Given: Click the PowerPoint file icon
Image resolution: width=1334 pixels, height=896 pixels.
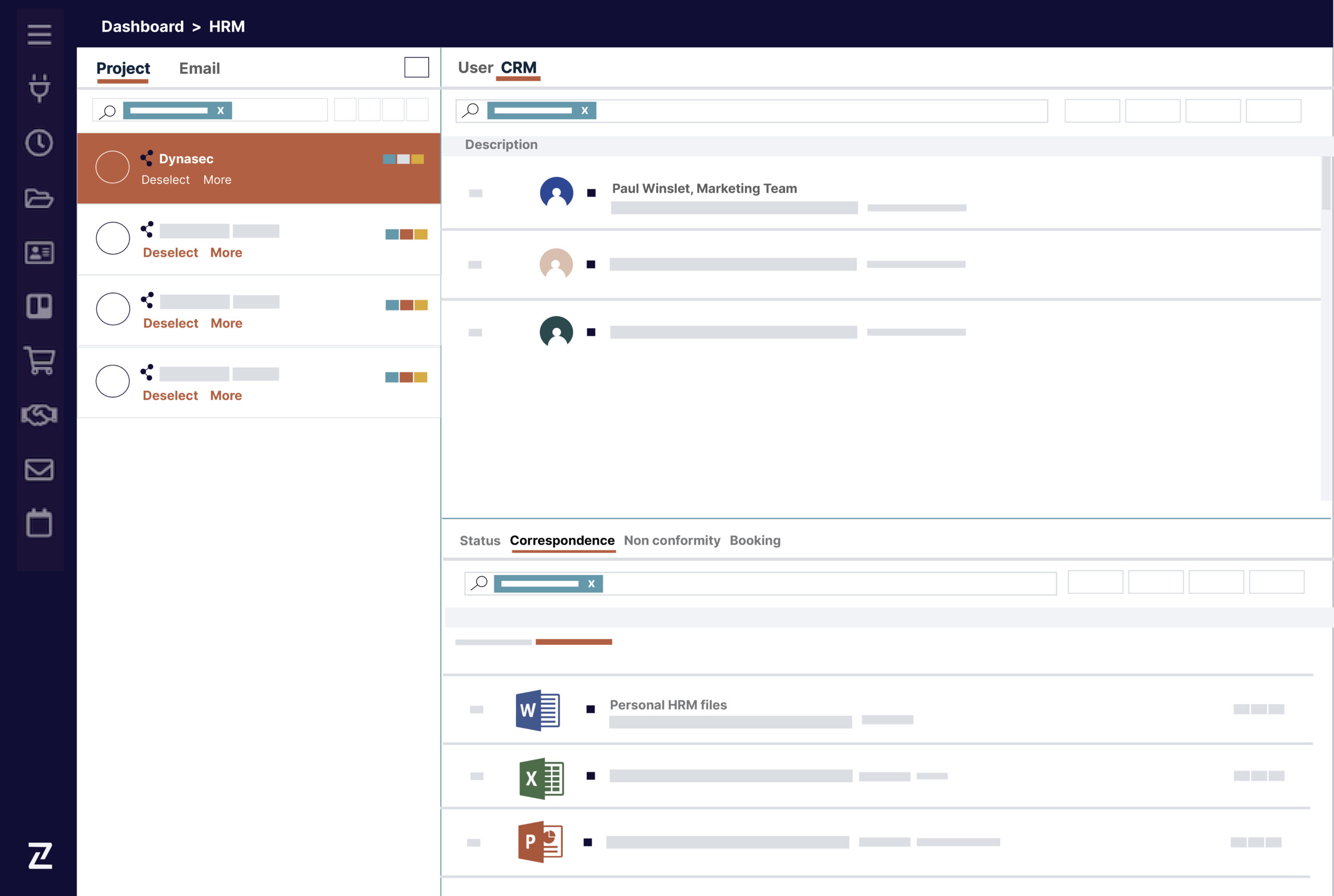Looking at the screenshot, I should pyautogui.click(x=540, y=842).
